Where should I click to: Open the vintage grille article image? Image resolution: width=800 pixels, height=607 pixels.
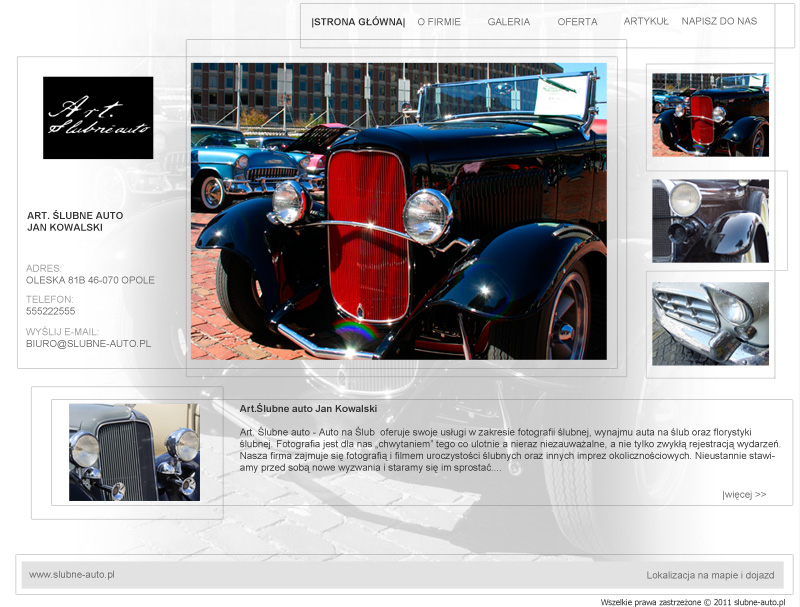click(x=134, y=452)
